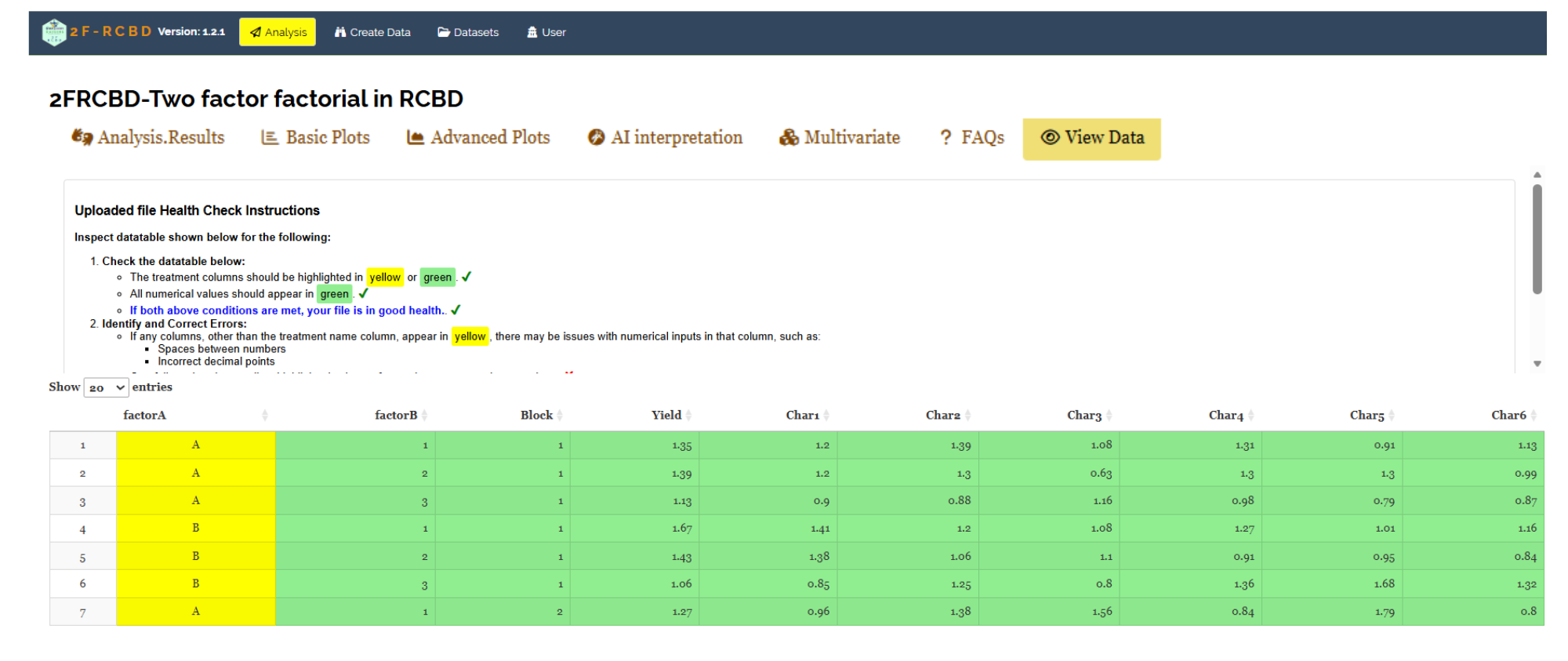Click the binoculars icon on Create Data

340,32
